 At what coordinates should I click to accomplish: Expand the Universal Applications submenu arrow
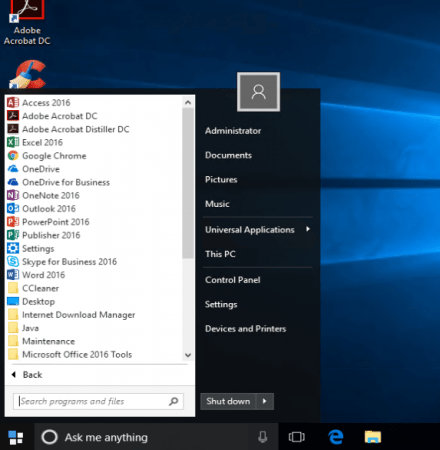click(x=308, y=229)
